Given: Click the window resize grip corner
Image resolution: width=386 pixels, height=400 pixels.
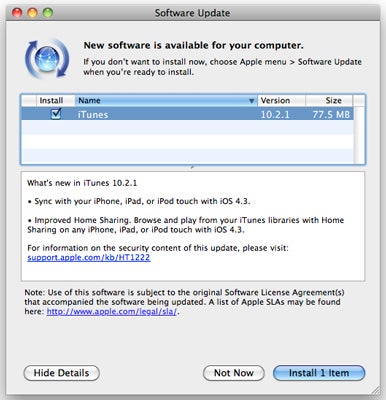Looking at the screenshot, I should [x=375, y=390].
